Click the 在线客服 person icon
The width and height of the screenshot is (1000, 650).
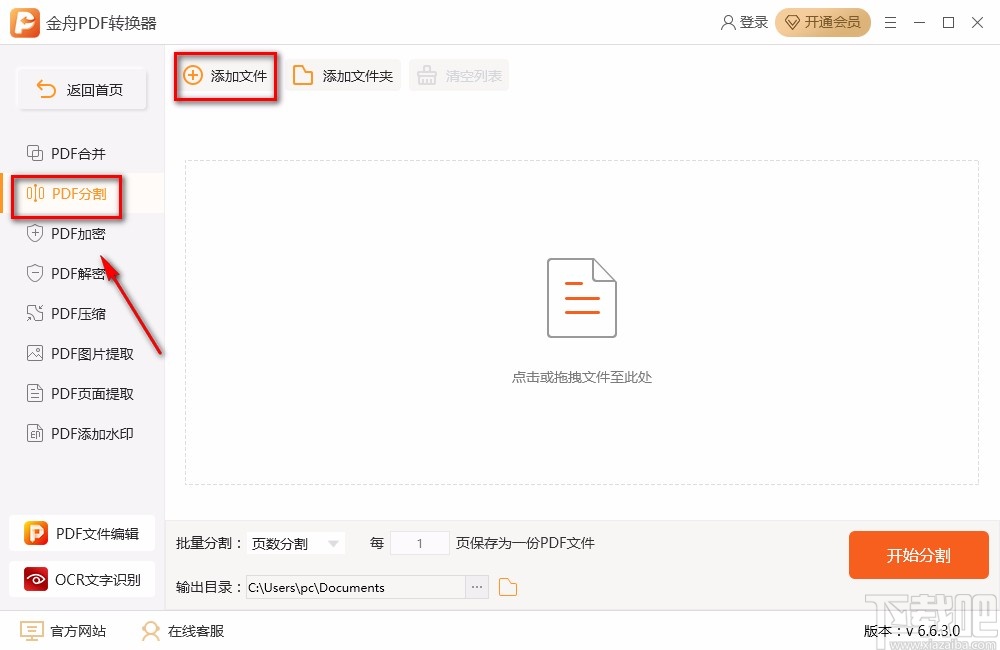click(151, 631)
